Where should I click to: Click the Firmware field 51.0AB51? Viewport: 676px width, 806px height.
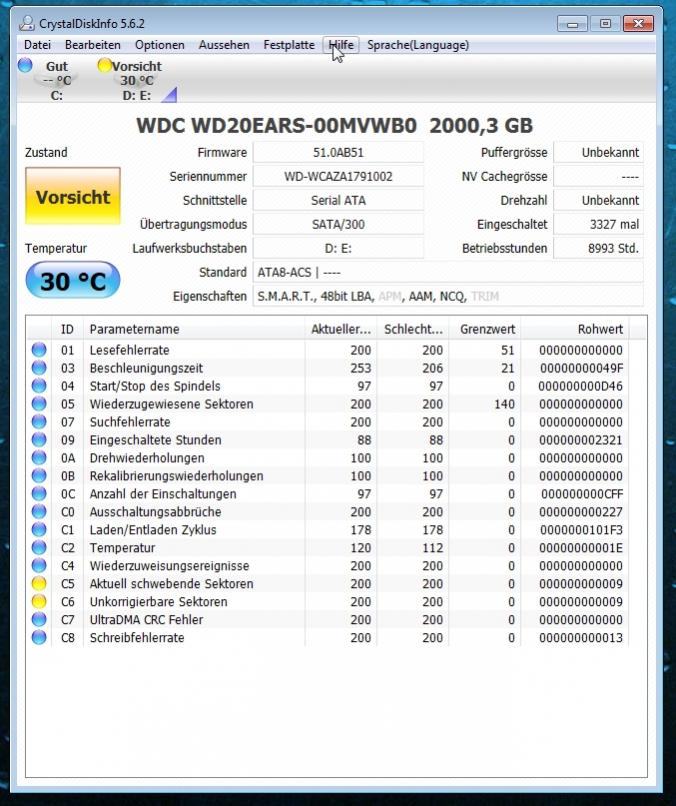tap(338, 153)
